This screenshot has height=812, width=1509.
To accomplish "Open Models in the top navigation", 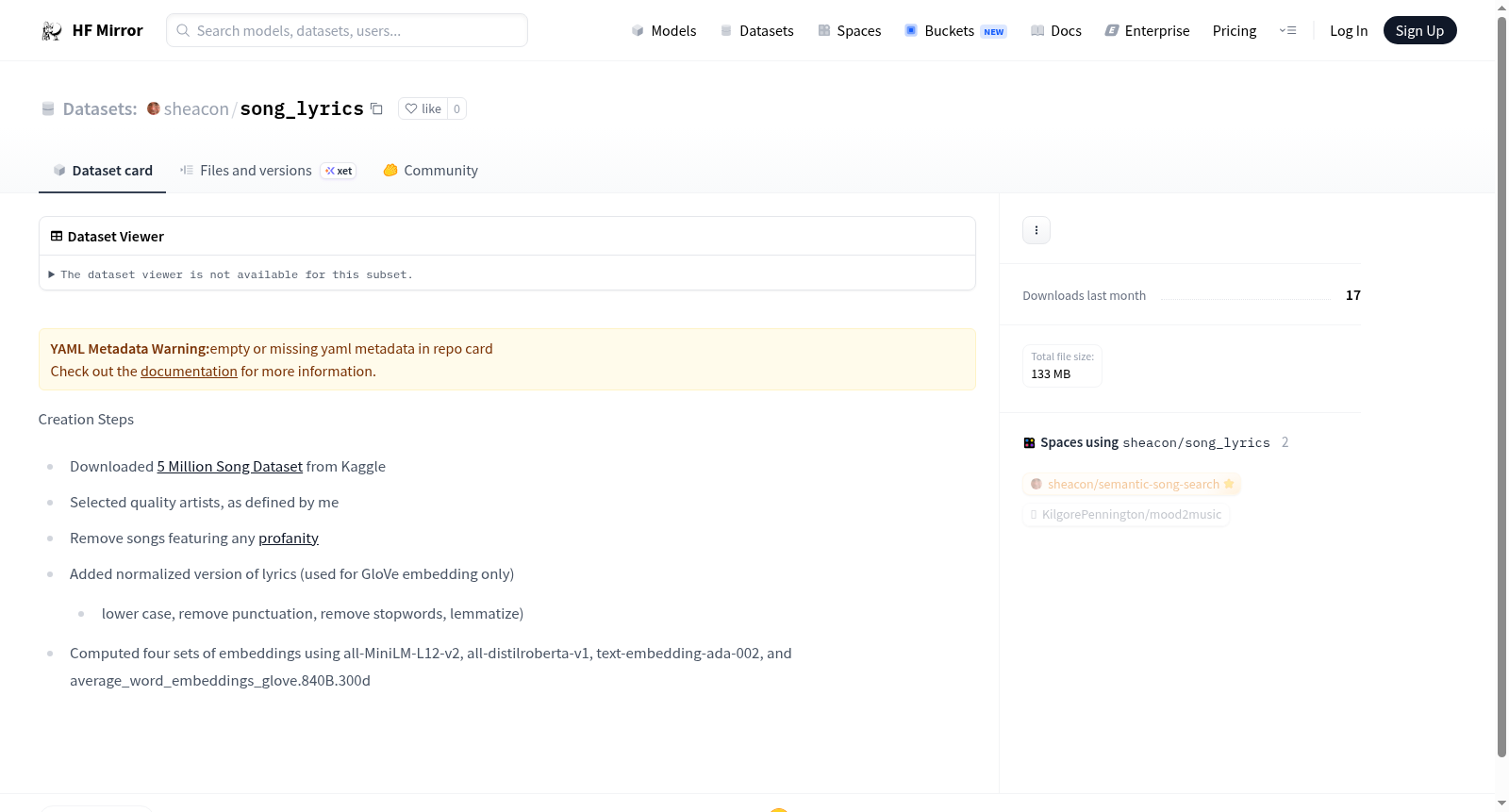I will (x=664, y=31).
